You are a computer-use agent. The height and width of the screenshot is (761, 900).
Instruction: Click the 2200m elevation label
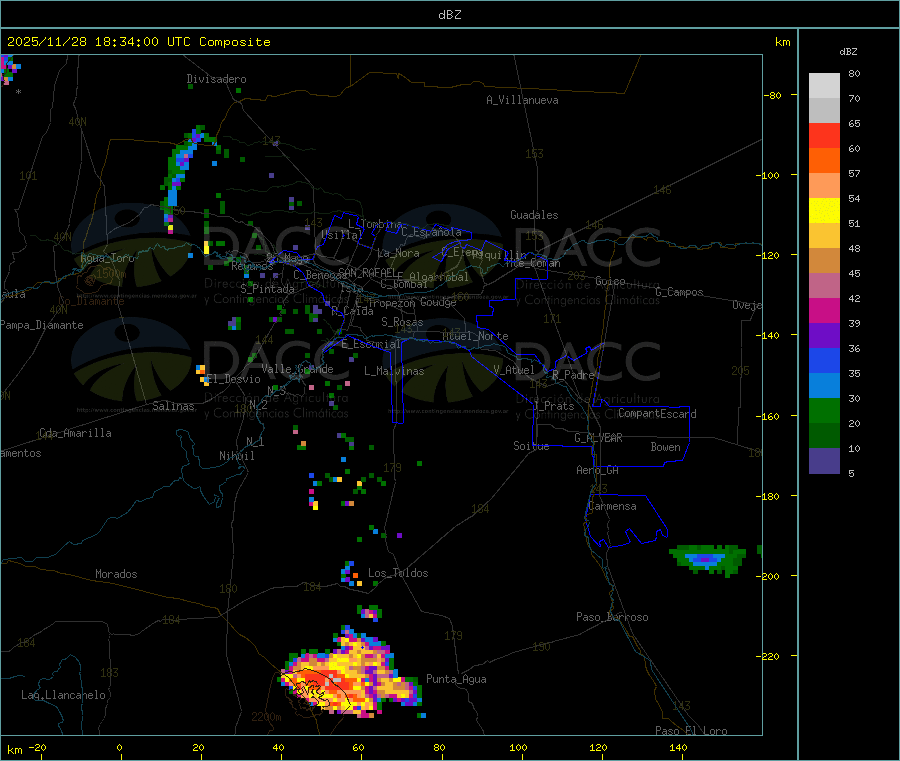(x=266, y=717)
